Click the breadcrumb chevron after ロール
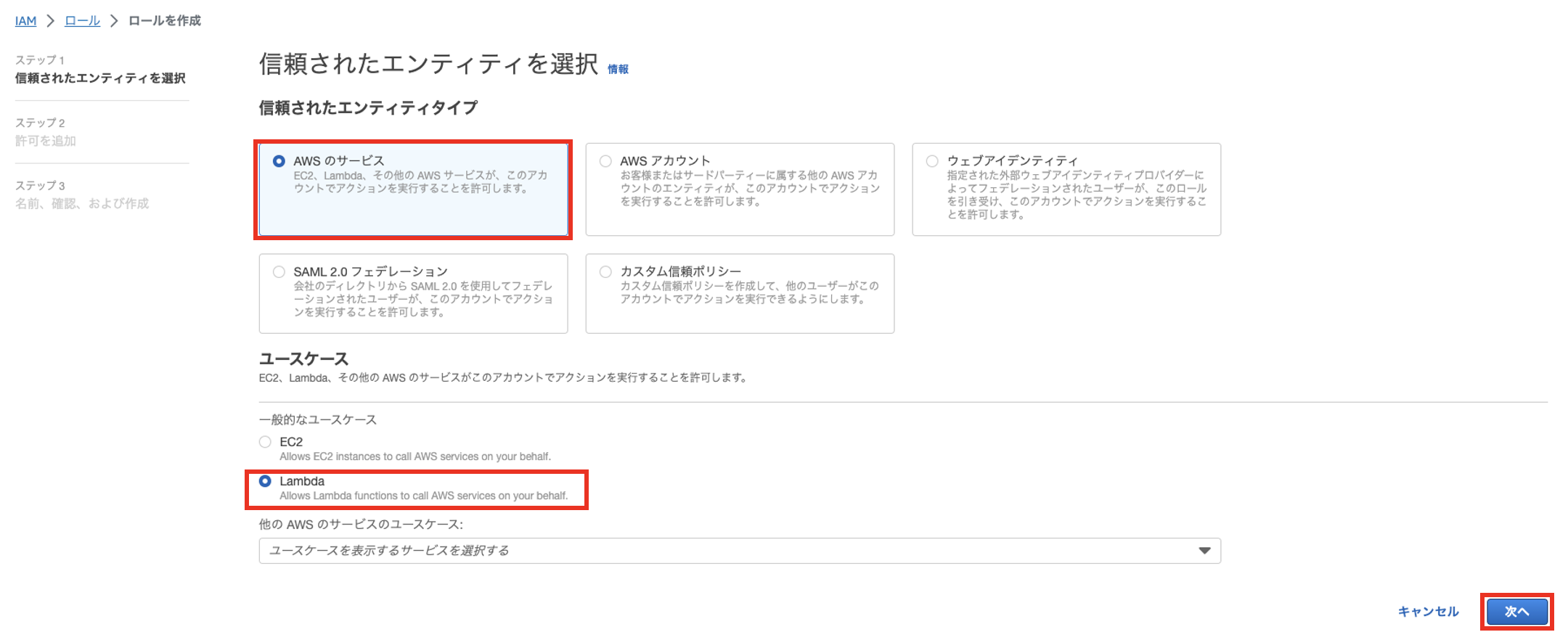 tap(114, 21)
